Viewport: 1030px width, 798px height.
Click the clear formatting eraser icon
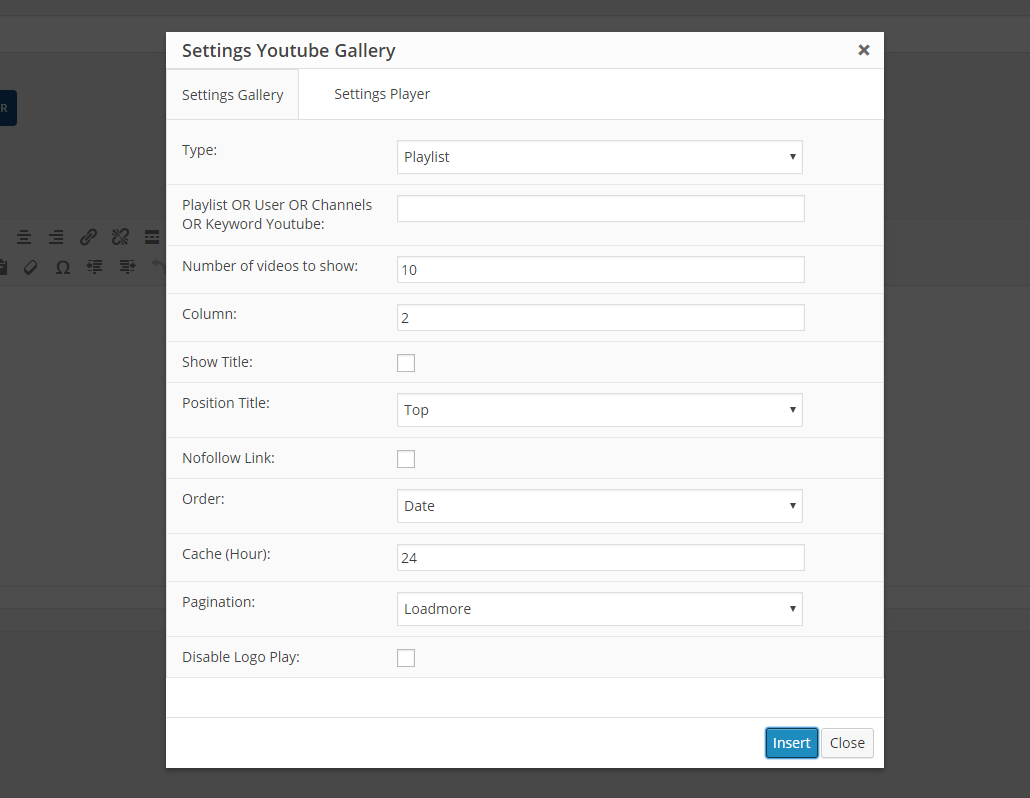pos(30,267)
